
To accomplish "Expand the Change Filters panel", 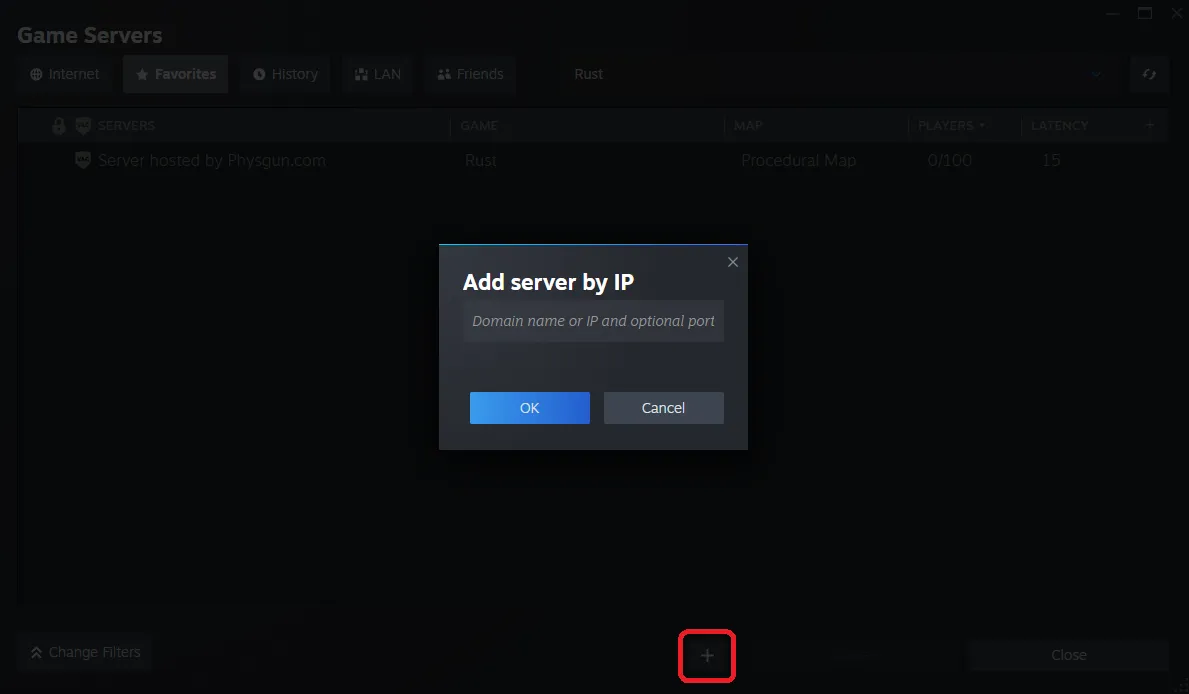I will pos(85,652).
